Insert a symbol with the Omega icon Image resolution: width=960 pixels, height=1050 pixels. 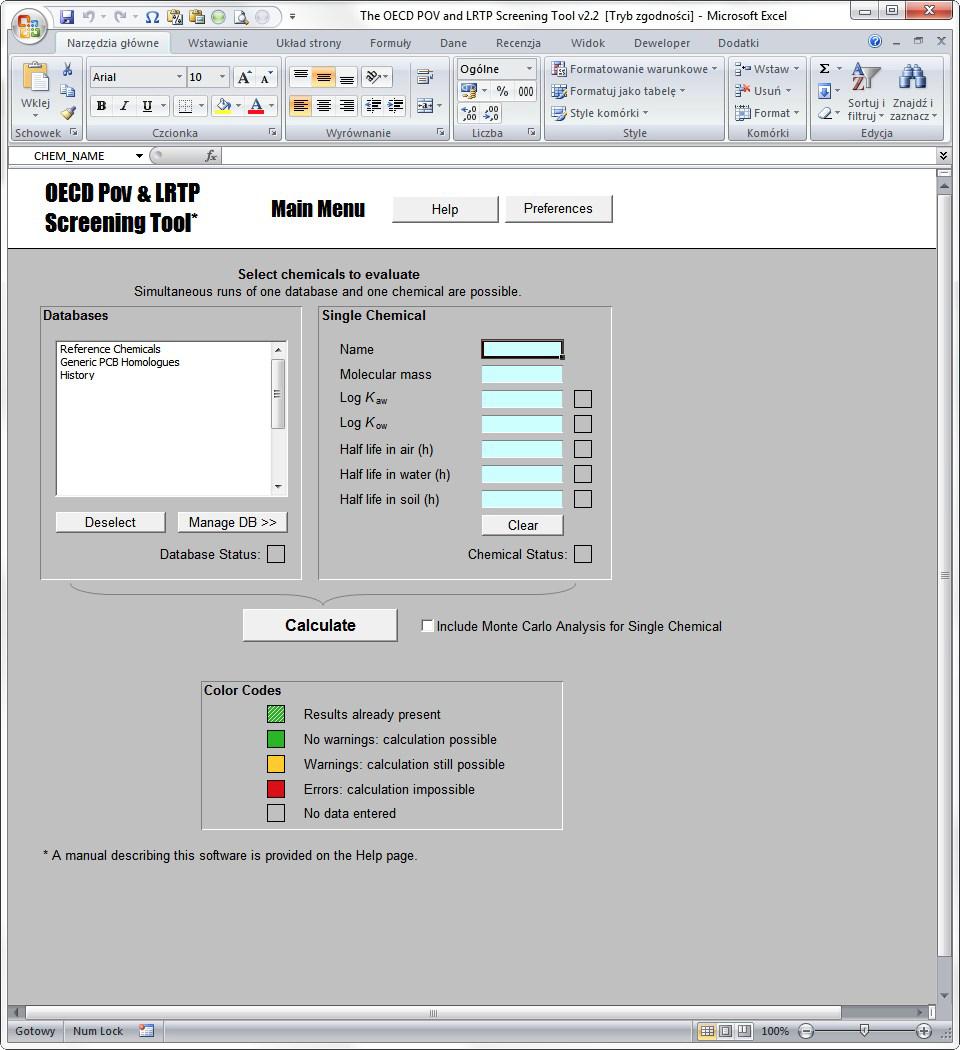coord(153,16)
